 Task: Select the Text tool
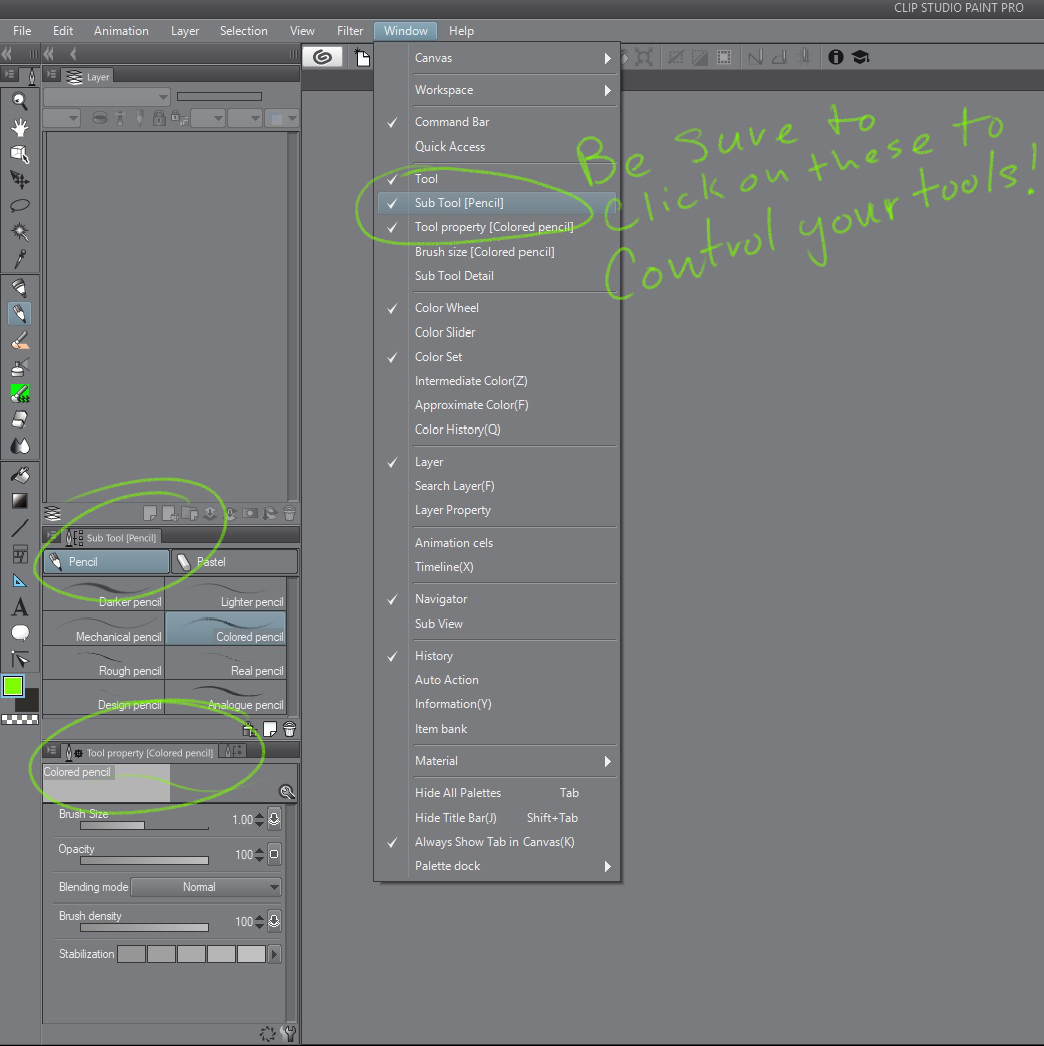[x=19, y=607]
